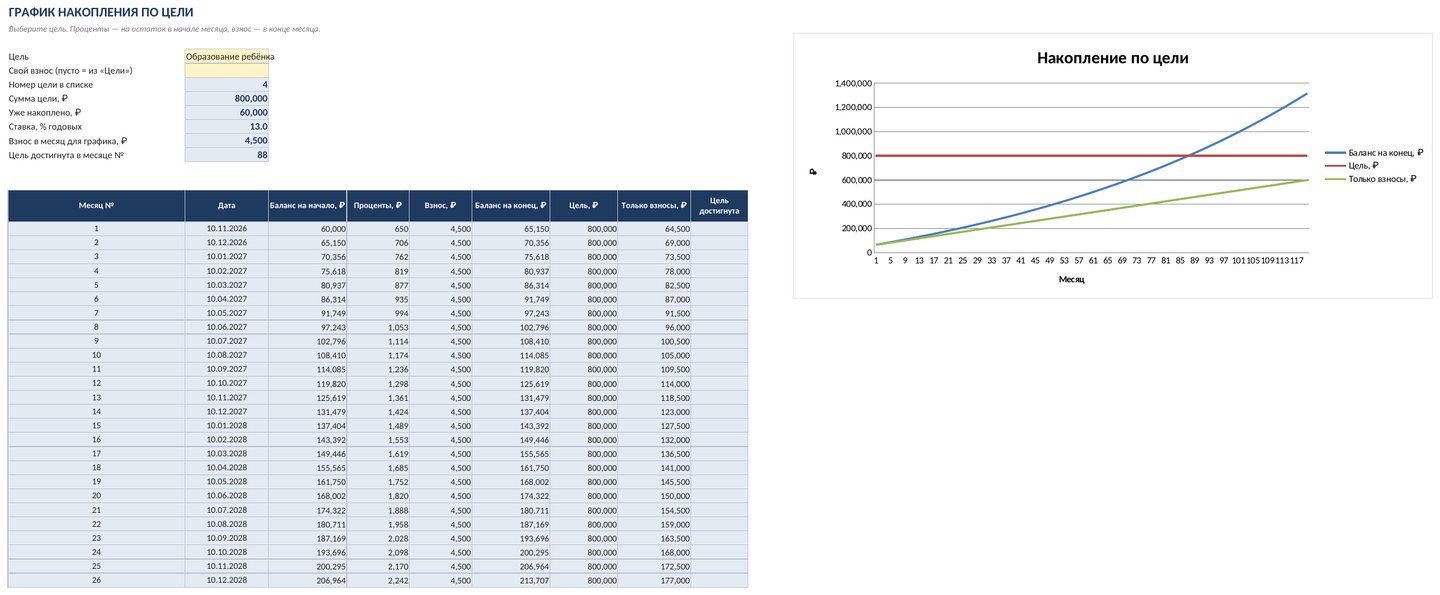Screen dimensions: 1440x595
Task: Click the date cell 10.01.2028
Action: pos(227,425)
